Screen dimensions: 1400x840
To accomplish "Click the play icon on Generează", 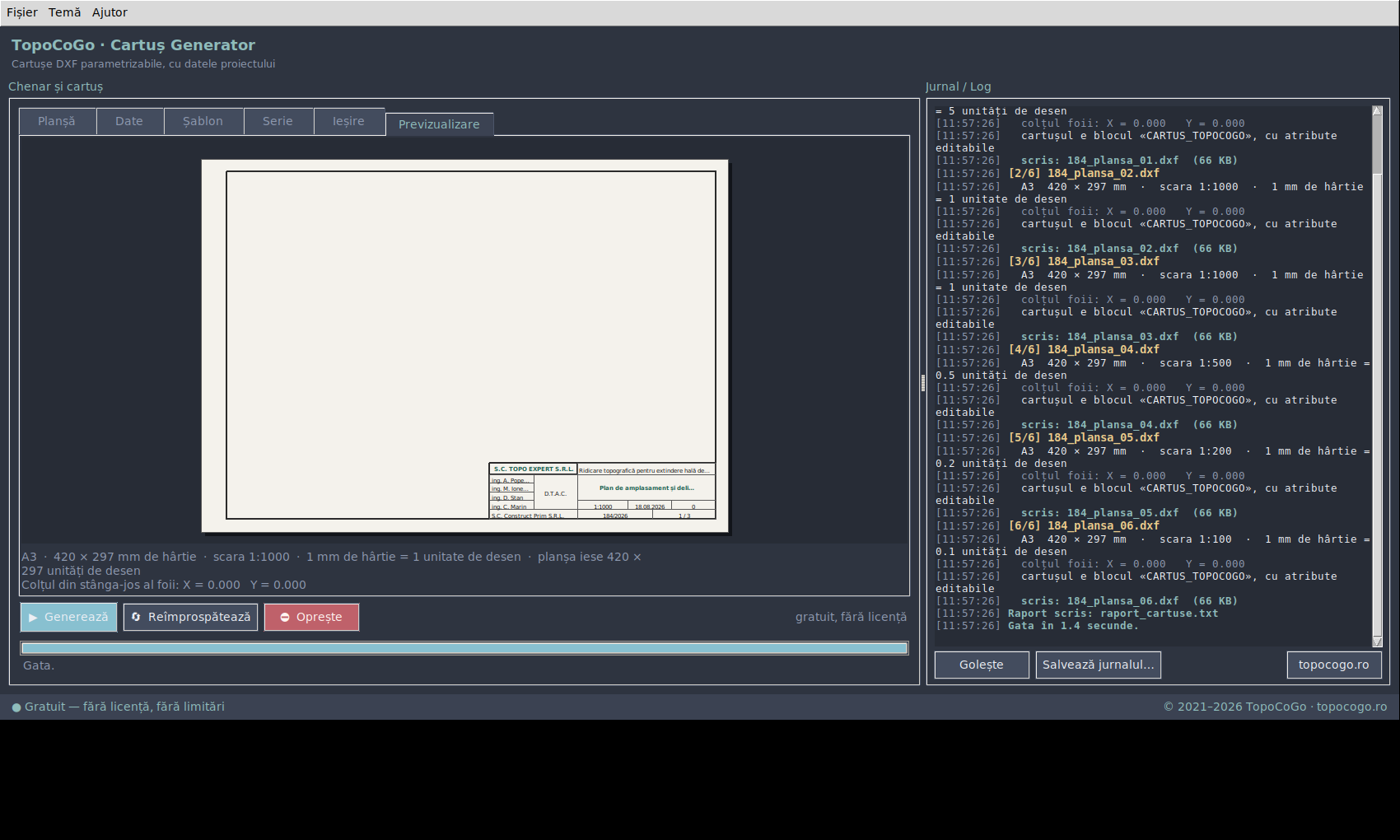I will 33,618.
